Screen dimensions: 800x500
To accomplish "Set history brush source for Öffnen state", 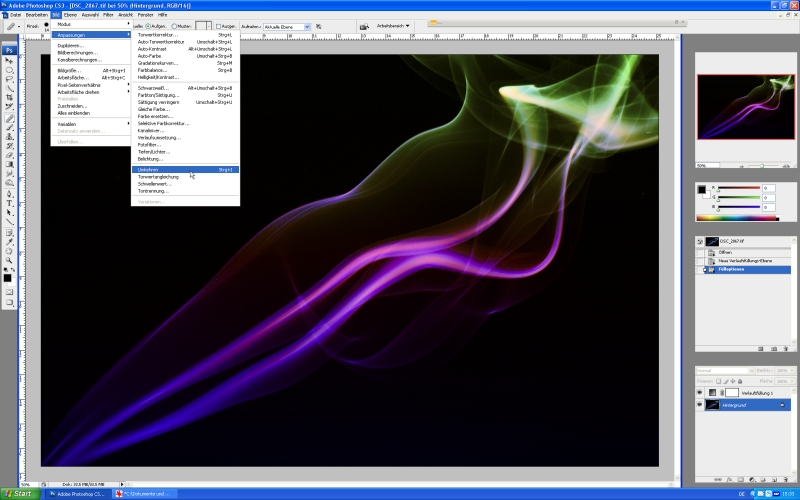I will (700, 252).
